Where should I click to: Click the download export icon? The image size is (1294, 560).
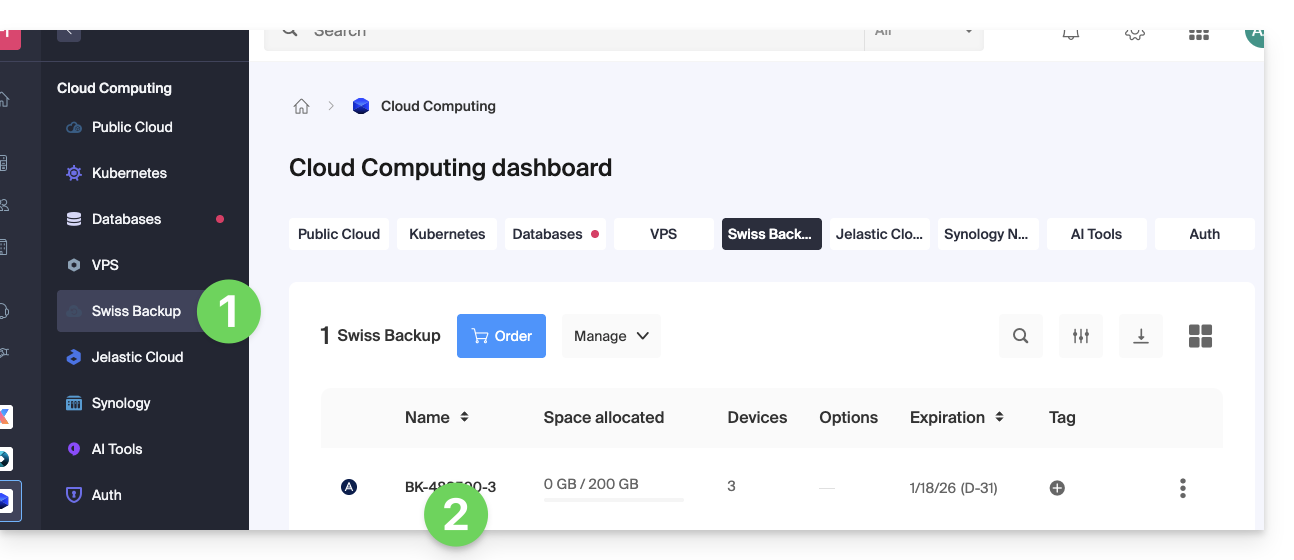pos(1140,336)
